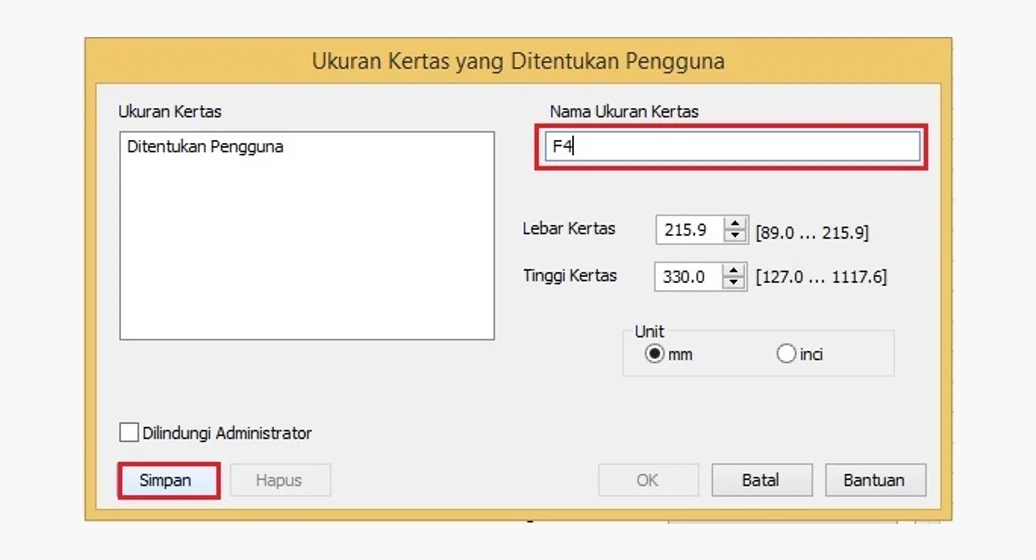Decrease Lebar Kertas with down arrow
The height and width of the screenshot is (560, 1036).
tap(735, 236)
